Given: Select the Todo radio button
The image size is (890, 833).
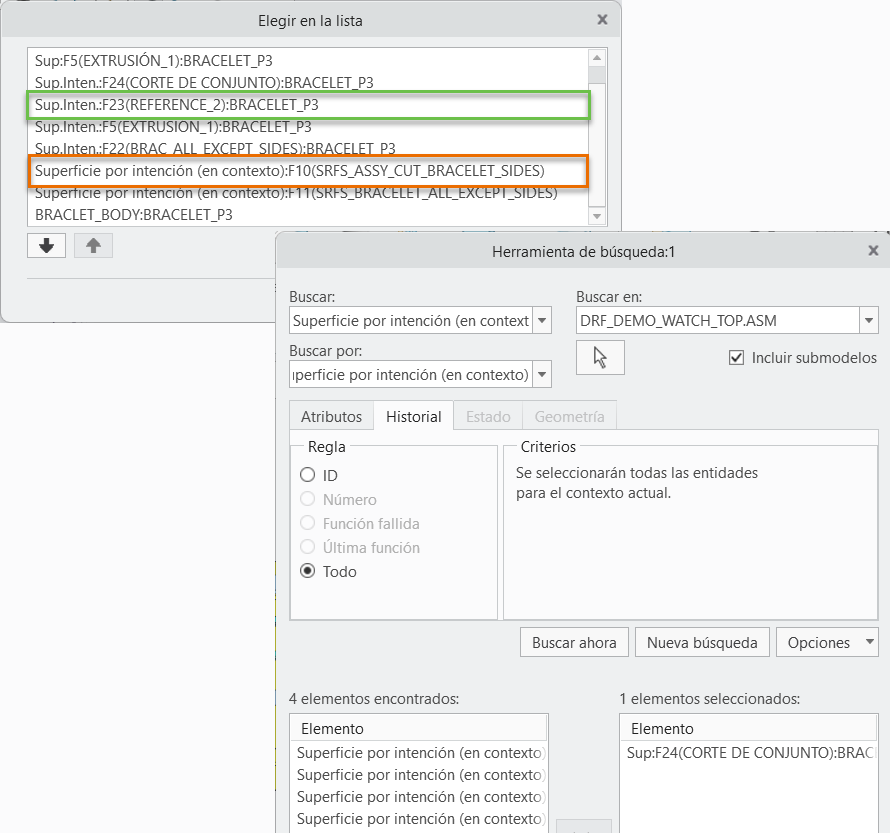Looking at the screenshot, I should [x=308, y=571].
